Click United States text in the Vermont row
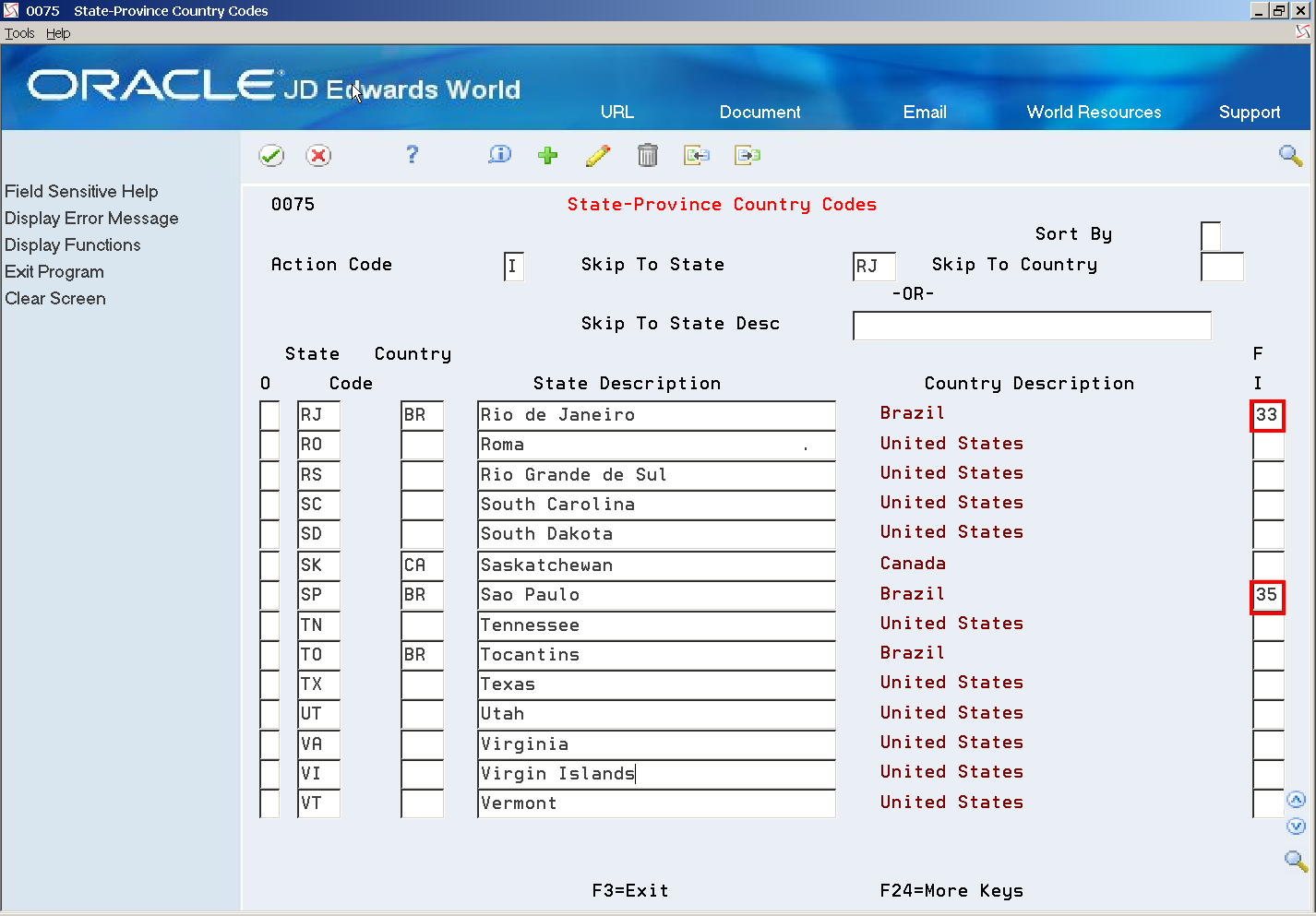This screenshot has width=1316, height=916. pyautogui.click(x=951, y=803)
